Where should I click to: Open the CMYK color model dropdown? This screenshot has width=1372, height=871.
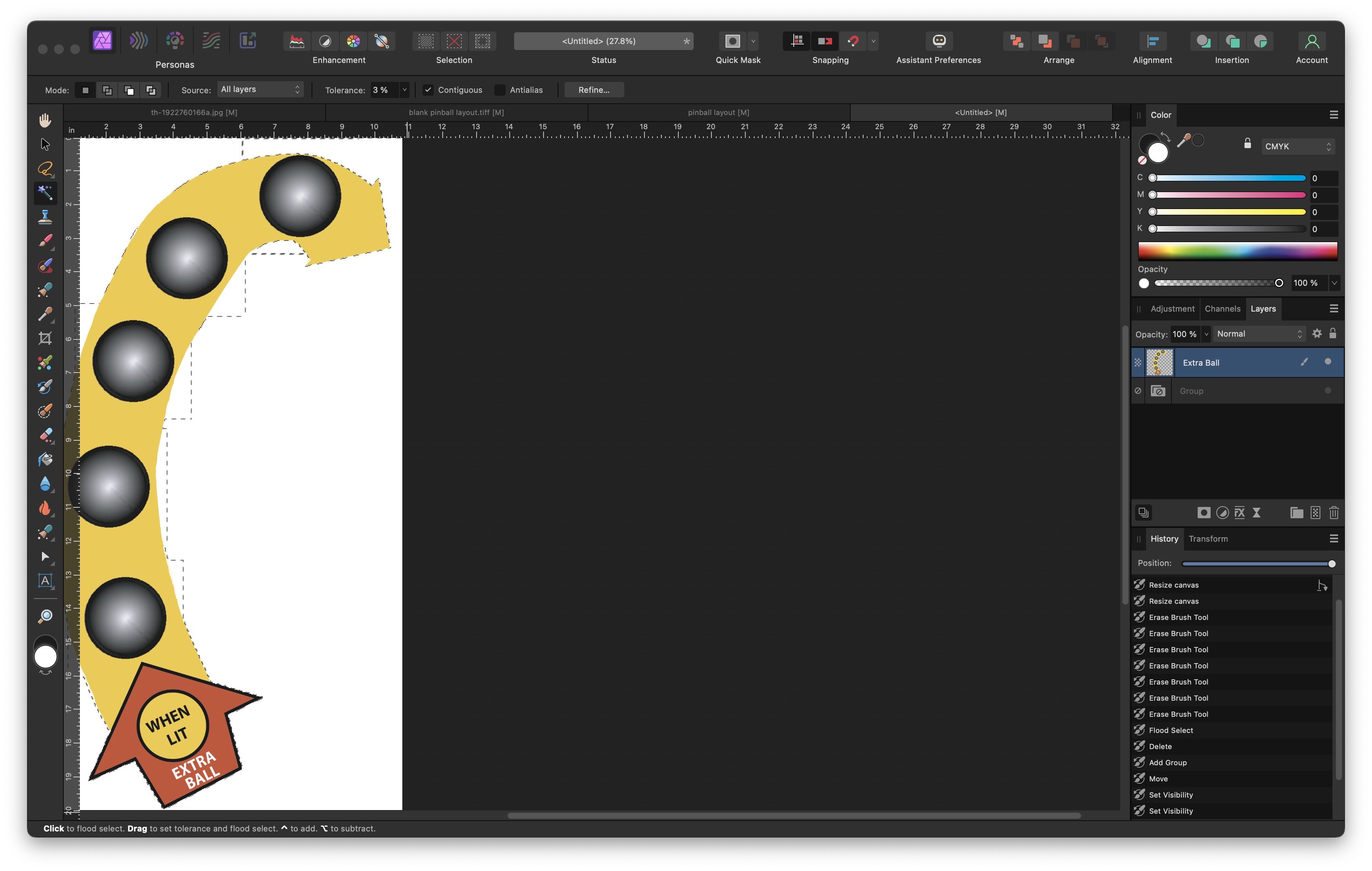coord(1297,147)
